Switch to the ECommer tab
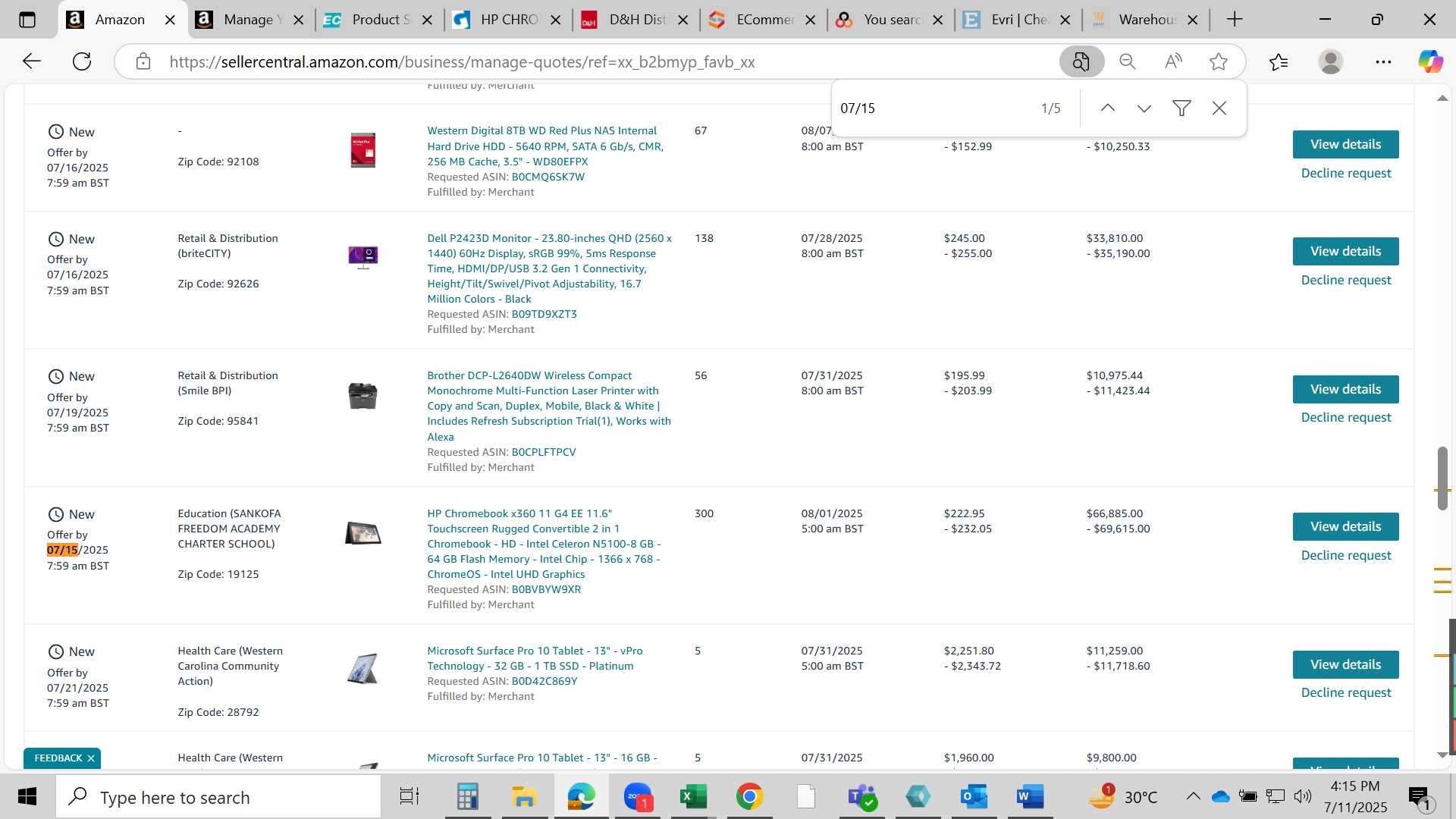The image size is (1456, 819). pos(762,20)
